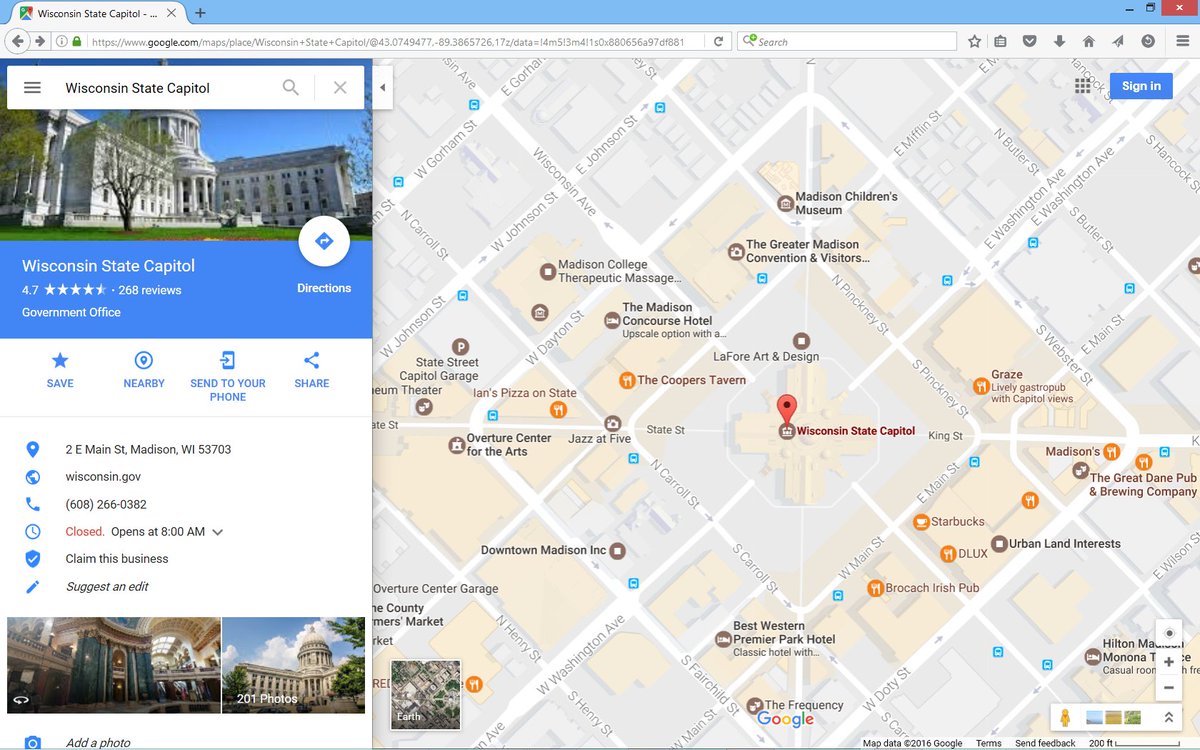Image resolution: width=1200 pixels, height=750 pixels.
Task: Open the Google Maps hamburger menu
Action: click(x=32, y=88)
